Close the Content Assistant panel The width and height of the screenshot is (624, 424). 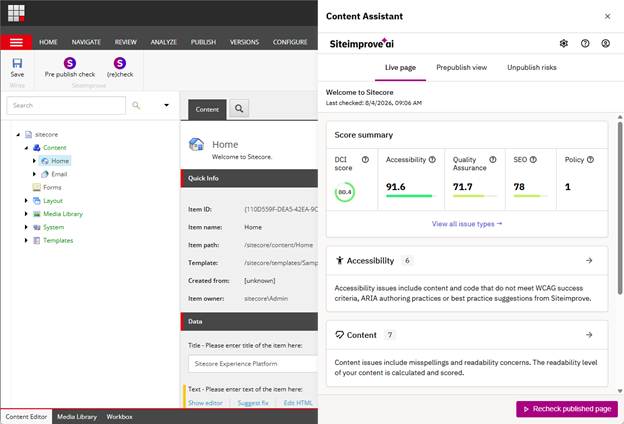click(607, 16)
